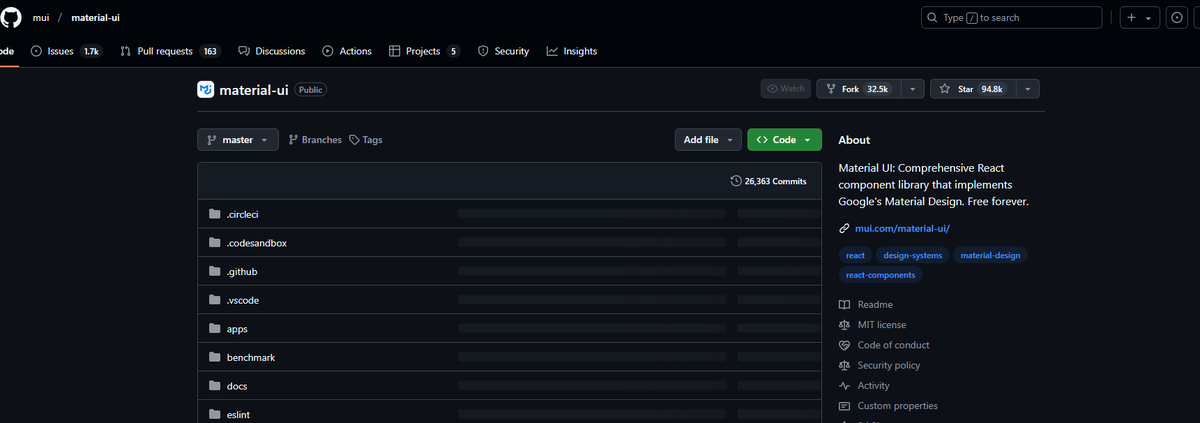
Task: Click the folder icon beside .github
Action: click(x=214, y=272)
